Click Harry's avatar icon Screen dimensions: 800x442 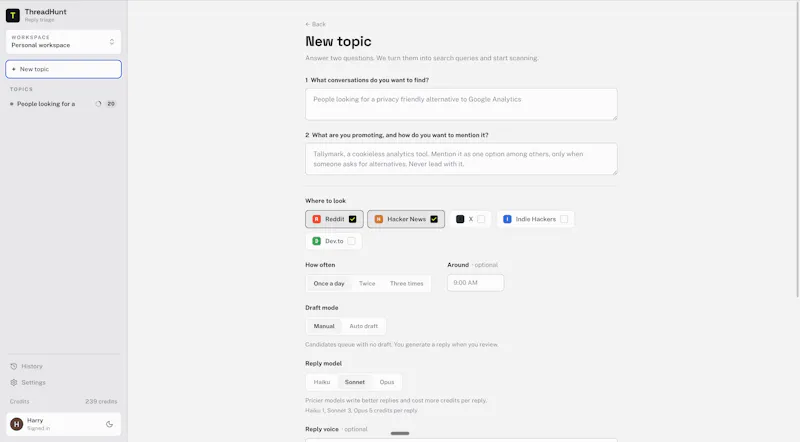17,424
